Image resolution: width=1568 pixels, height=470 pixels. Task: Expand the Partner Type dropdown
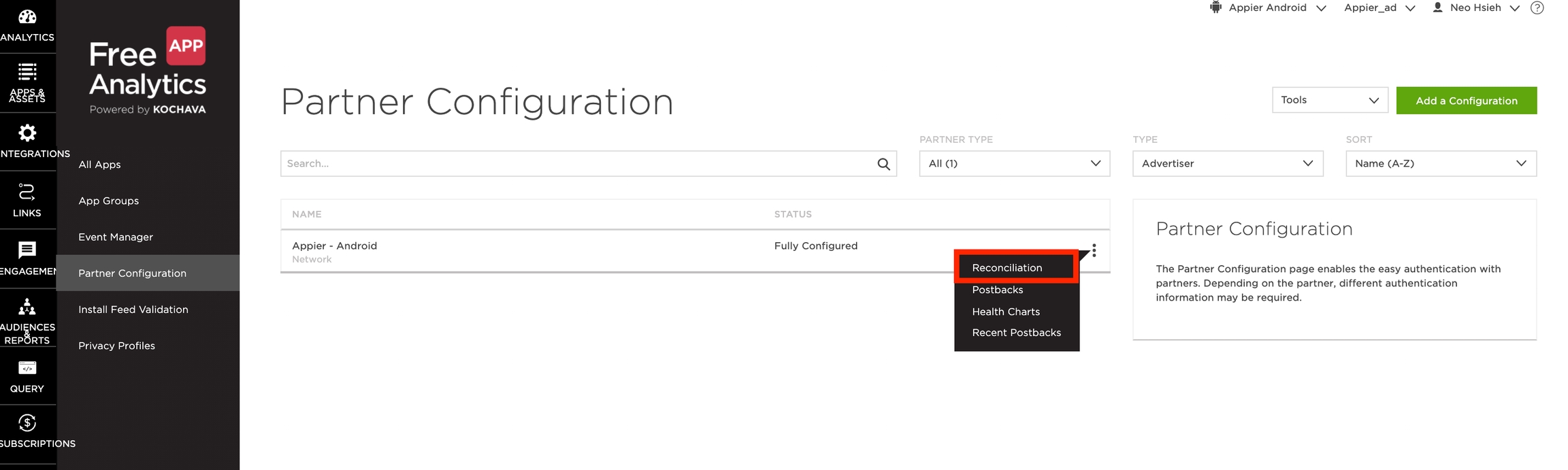pos(1014,164)
